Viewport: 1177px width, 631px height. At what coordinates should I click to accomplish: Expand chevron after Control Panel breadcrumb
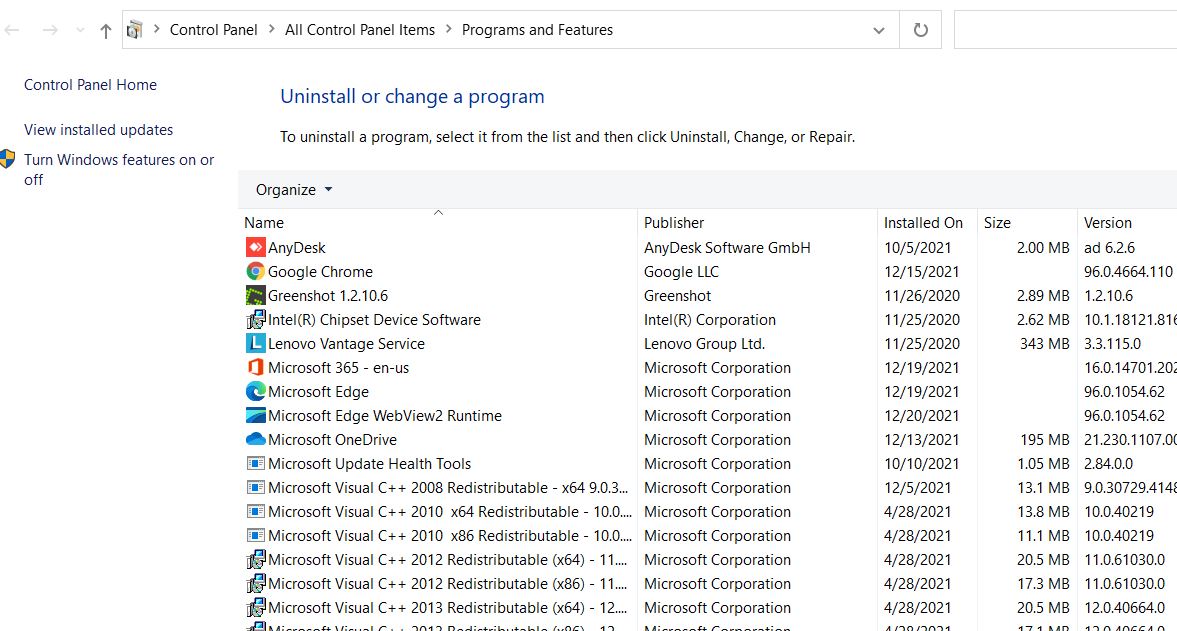coord(271,29)
